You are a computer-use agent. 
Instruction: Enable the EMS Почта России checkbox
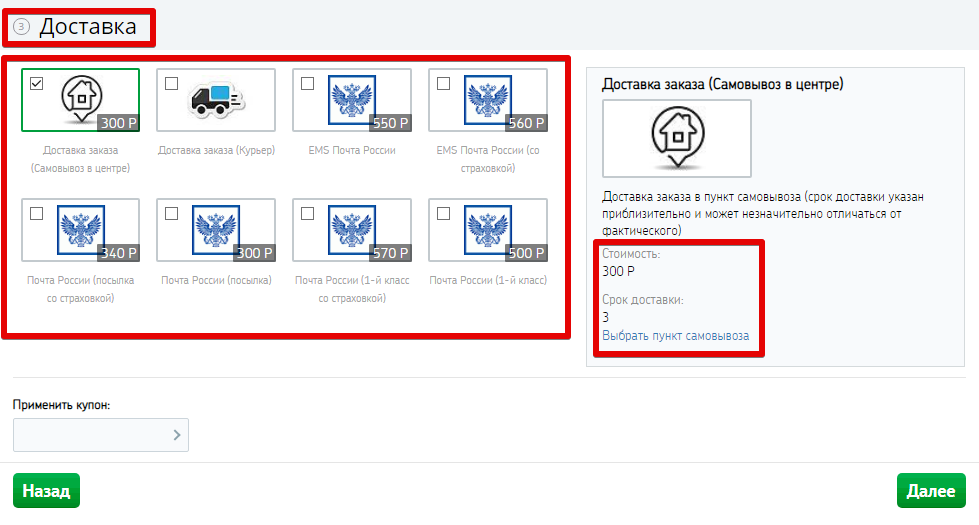pos(307,83)
